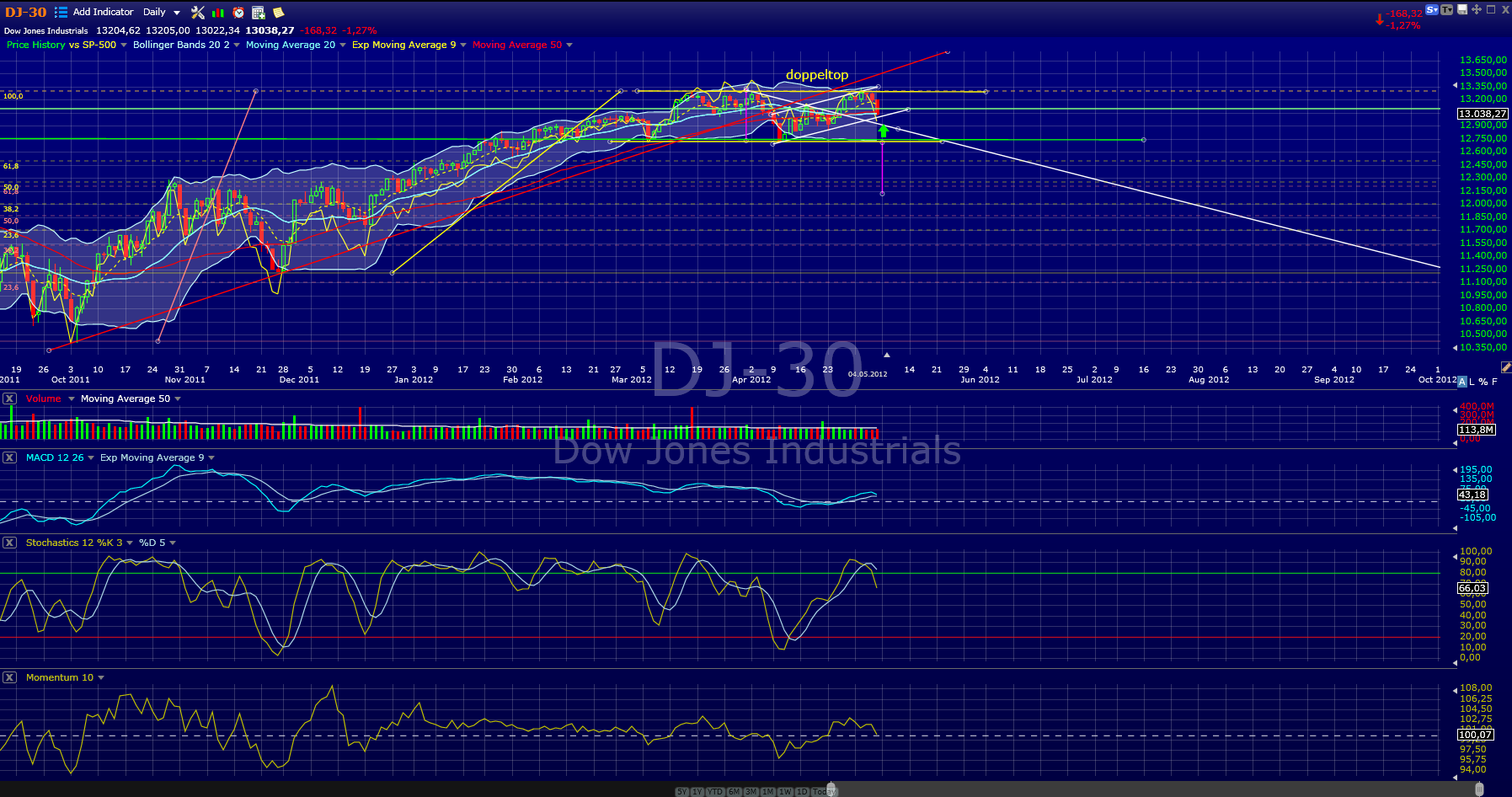The image size is (1512, 797).
Task: Remove the Stochastics pane with its X box
Action: pos(9,543)
